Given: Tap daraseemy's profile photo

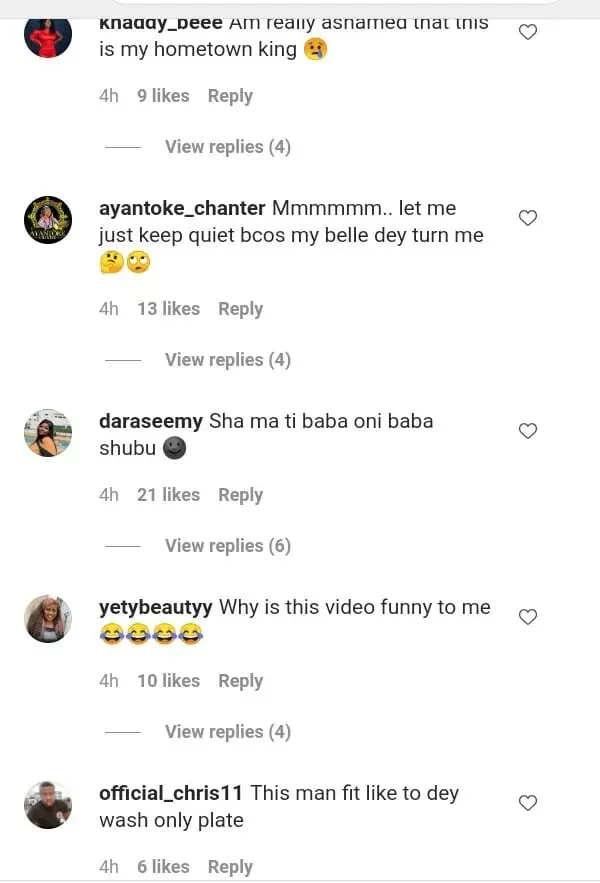Looking at the screenshot, I should (x=48, y=433).
